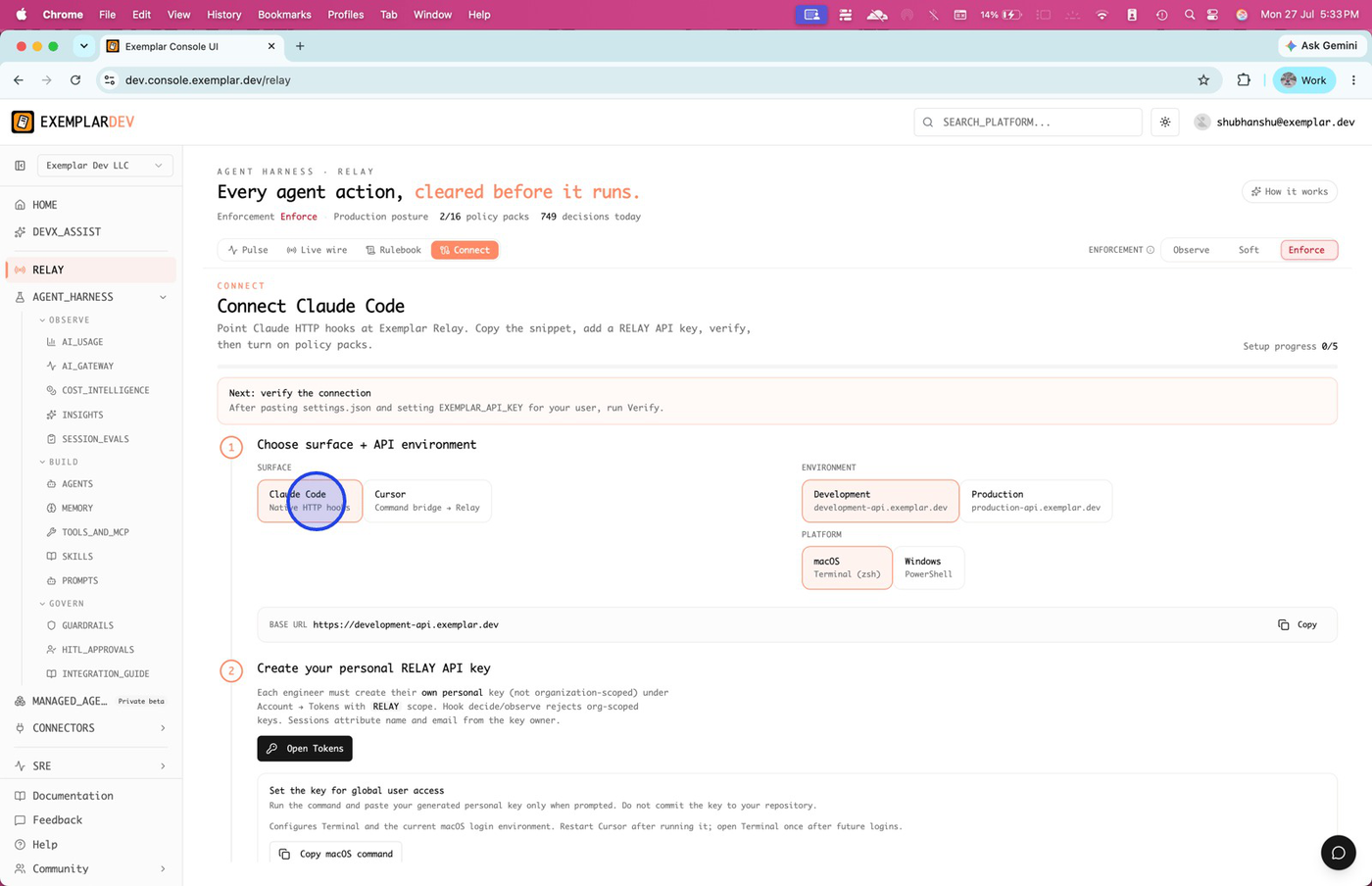Open the chat bubble widget
Screen dimensions: 1372x886
[1338, 853]
